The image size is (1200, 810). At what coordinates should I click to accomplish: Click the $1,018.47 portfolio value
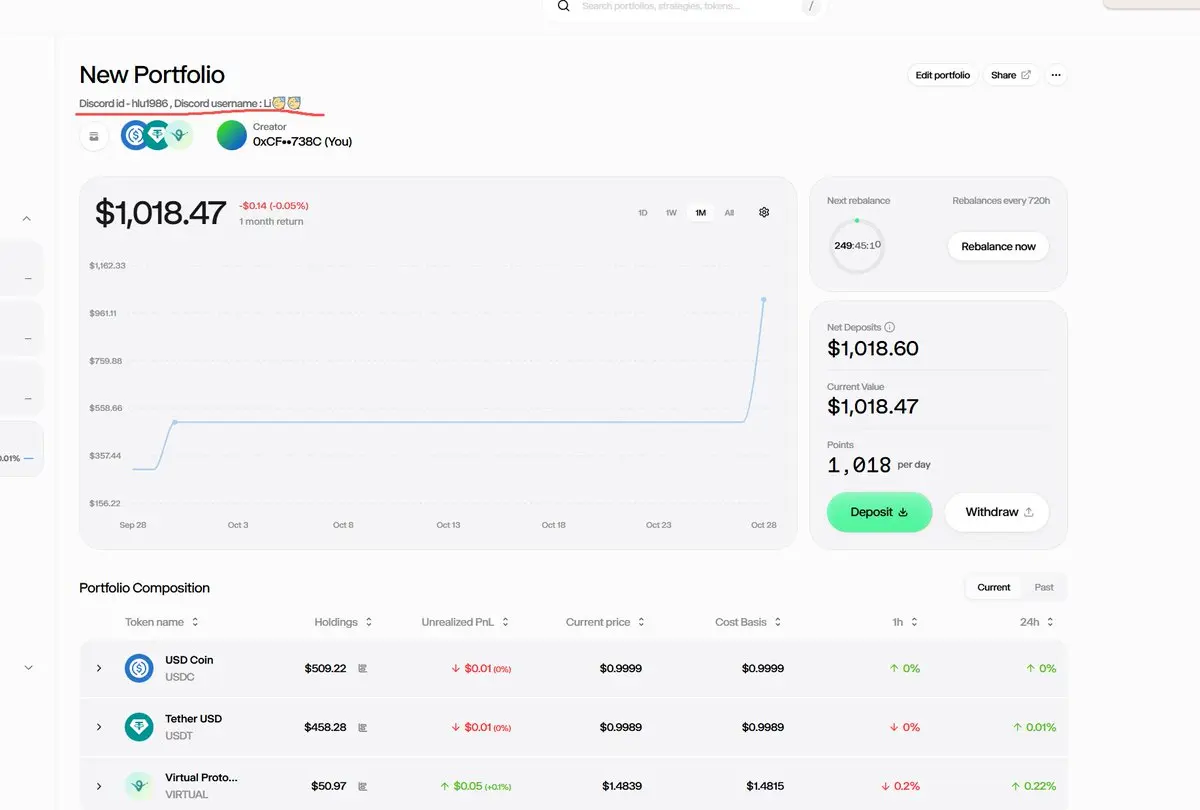pyautogui.click(x=161, y=212)
